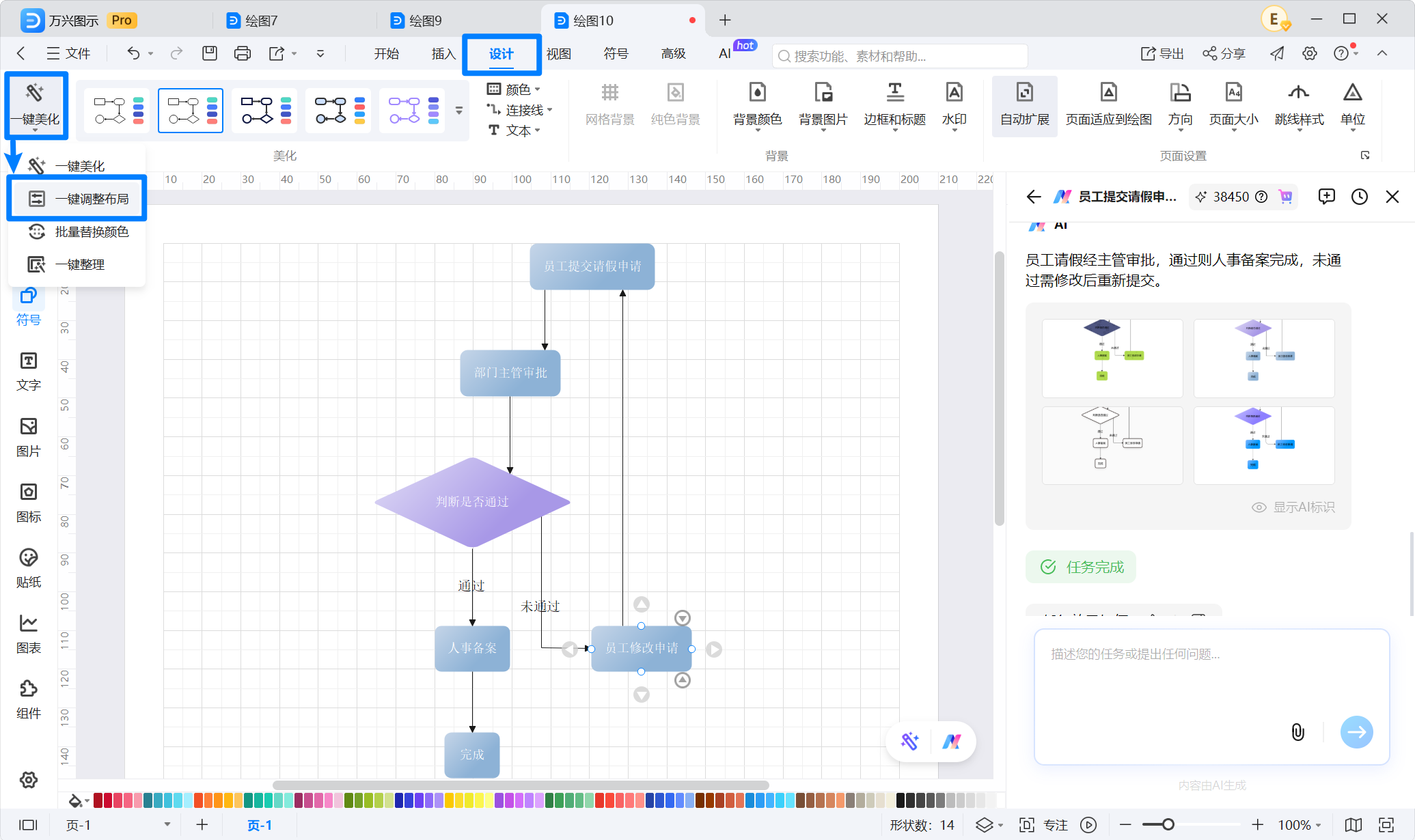
Task: Open the zoom 100% dropdown
Action: click(1300, 825)
